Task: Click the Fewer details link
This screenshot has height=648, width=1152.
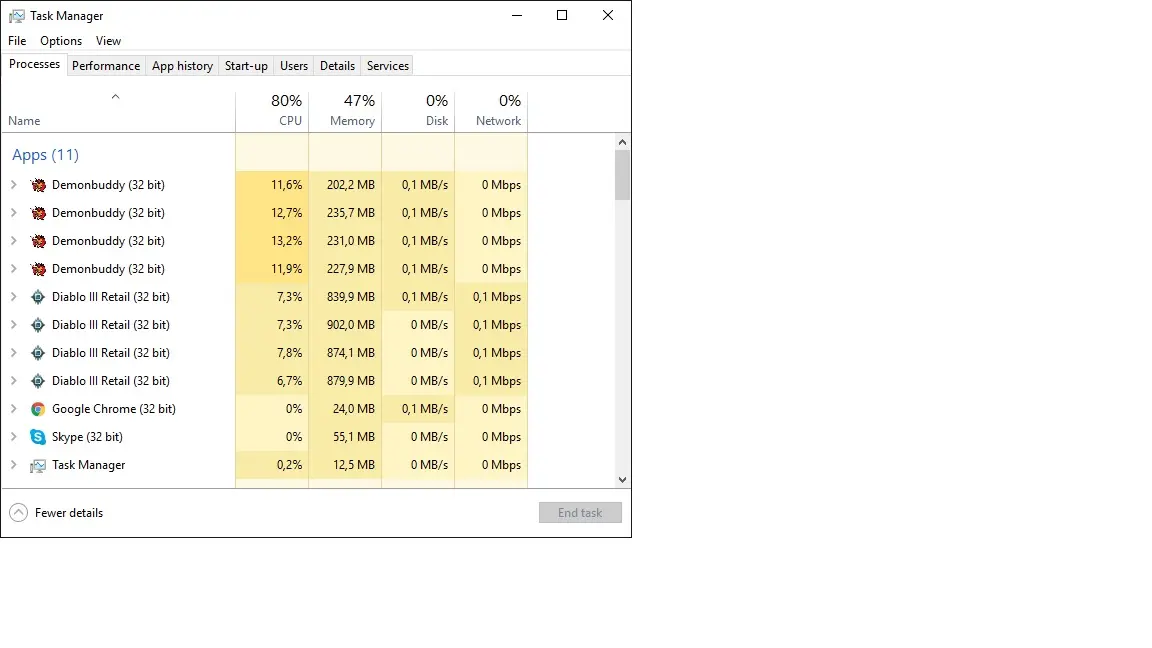Action: pos(69,513)
